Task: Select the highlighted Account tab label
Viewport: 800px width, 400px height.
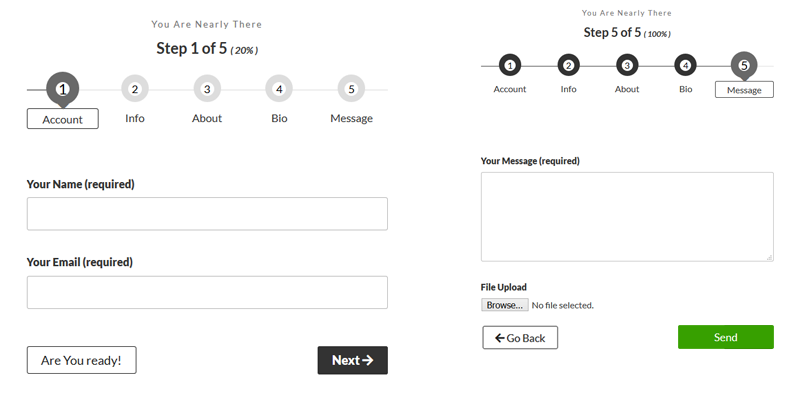Action: click(62, 119)
